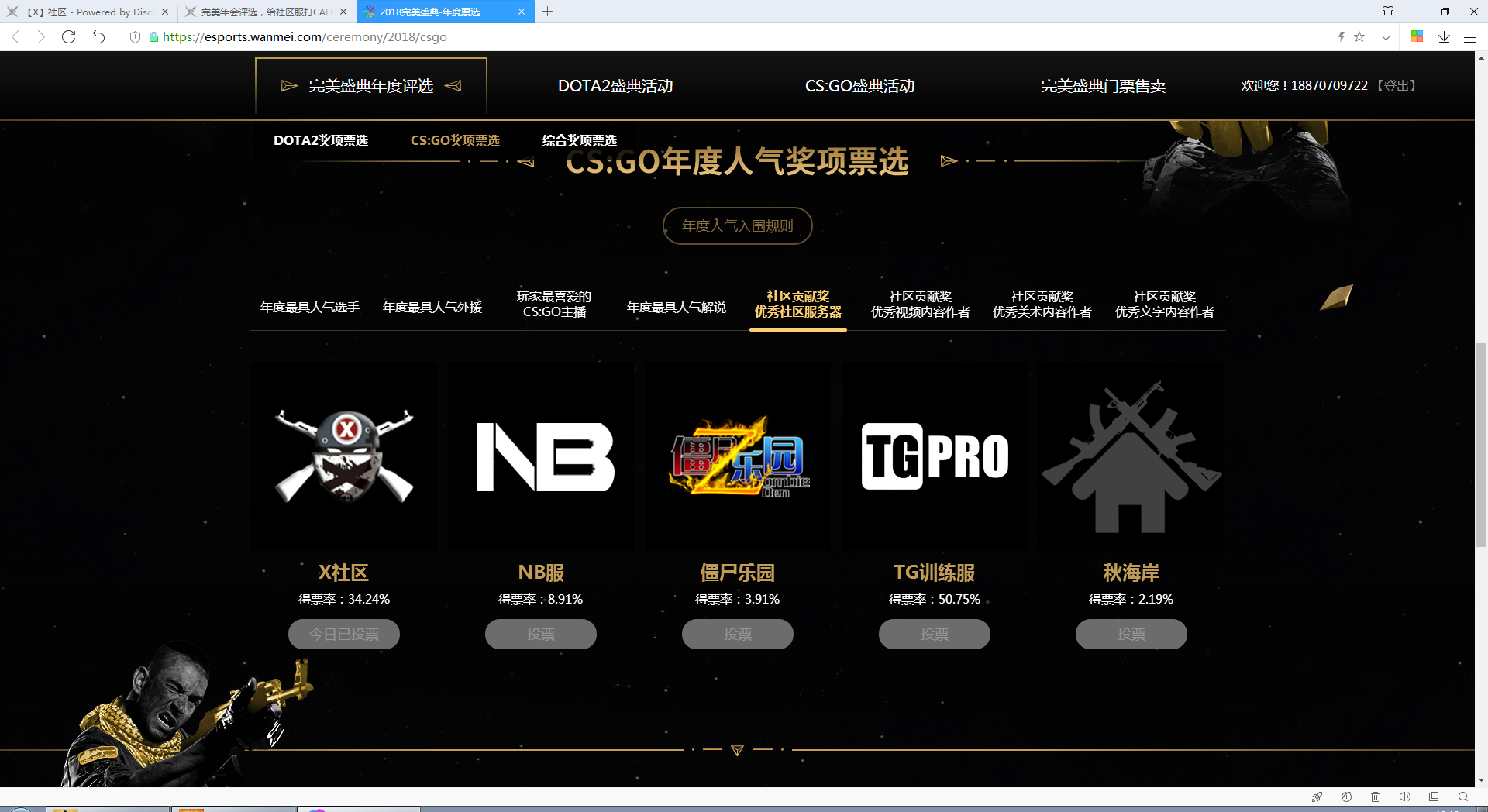The width and height of the screenshot is (1488, 812).
Task: Click the trash clean-up icon in the status bar
Action: click(1376, 797)
